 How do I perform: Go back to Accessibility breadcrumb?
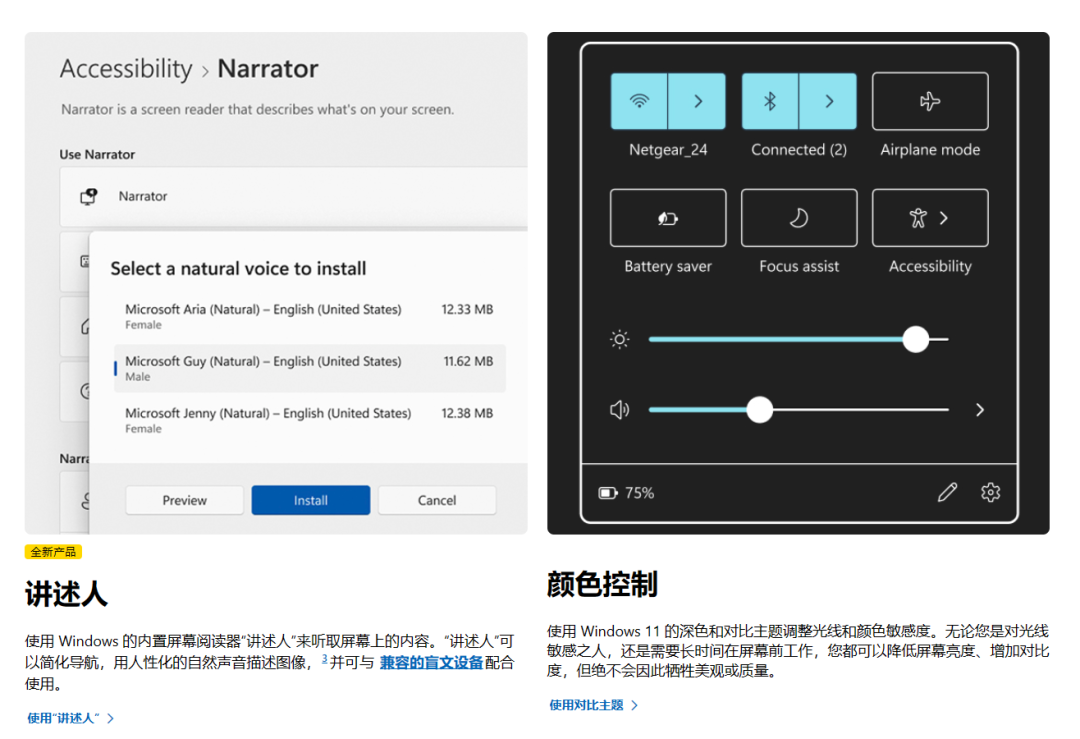click(x=126, y=69)
